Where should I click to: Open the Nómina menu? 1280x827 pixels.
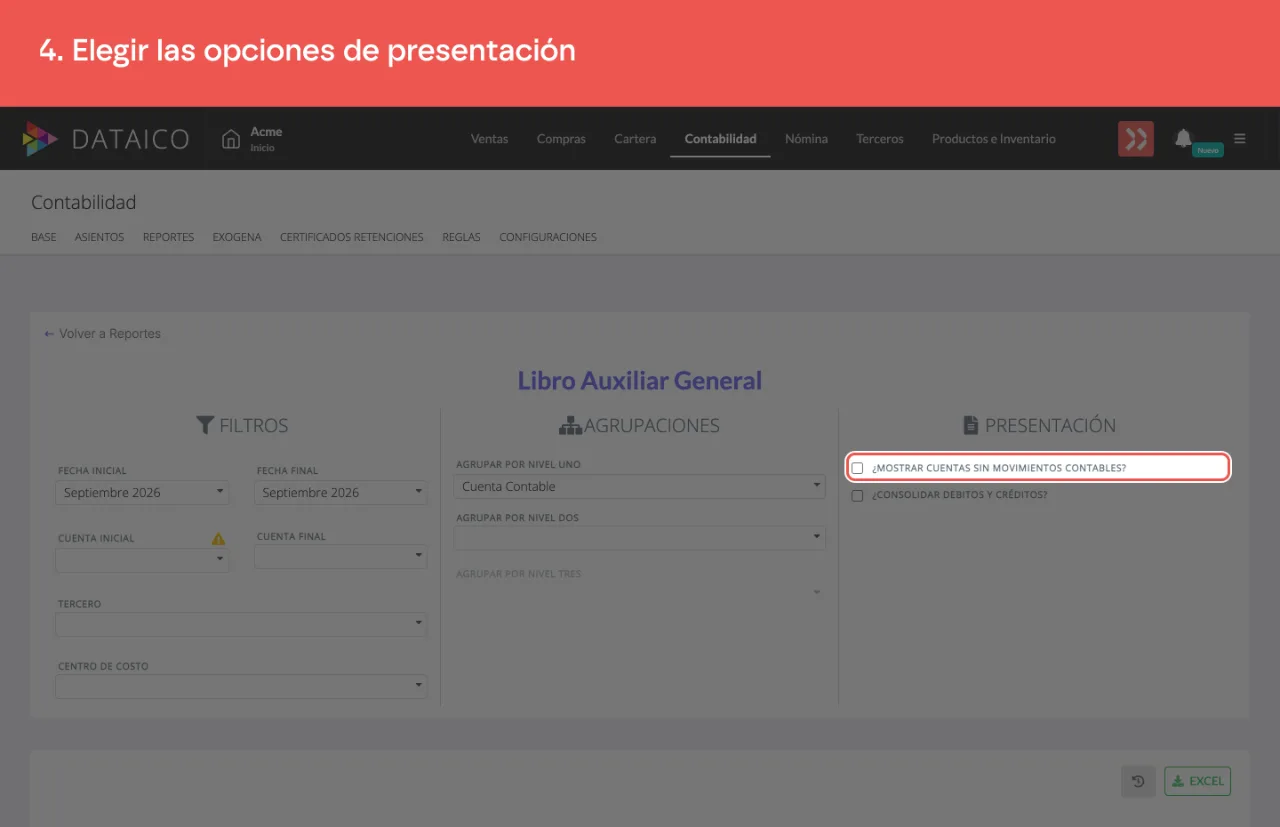[x=806, y=139]
